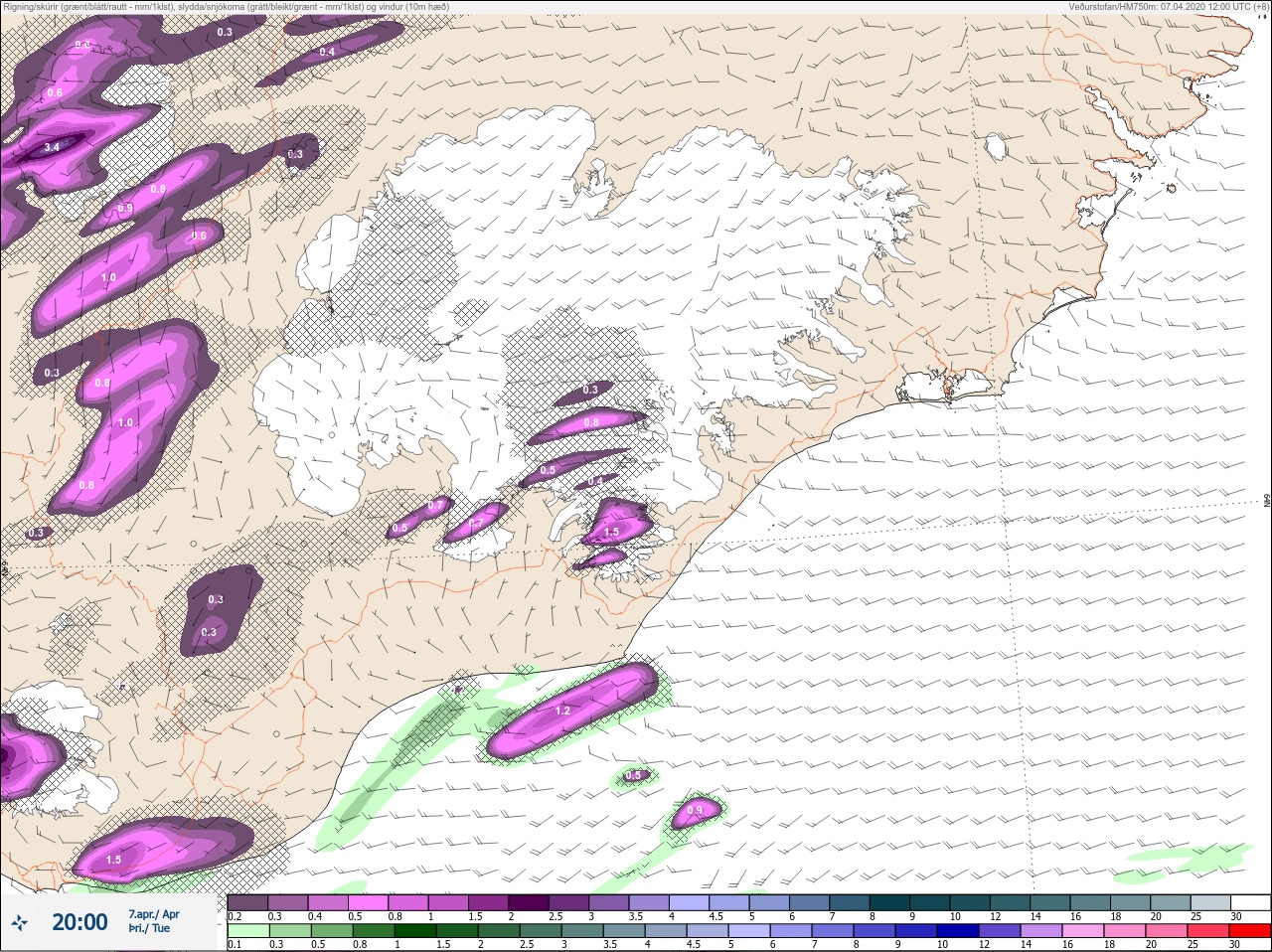The image size is (1272, 952).
Task: Click the 4.5 label in the upper legend scale
Action: point(715,916)
